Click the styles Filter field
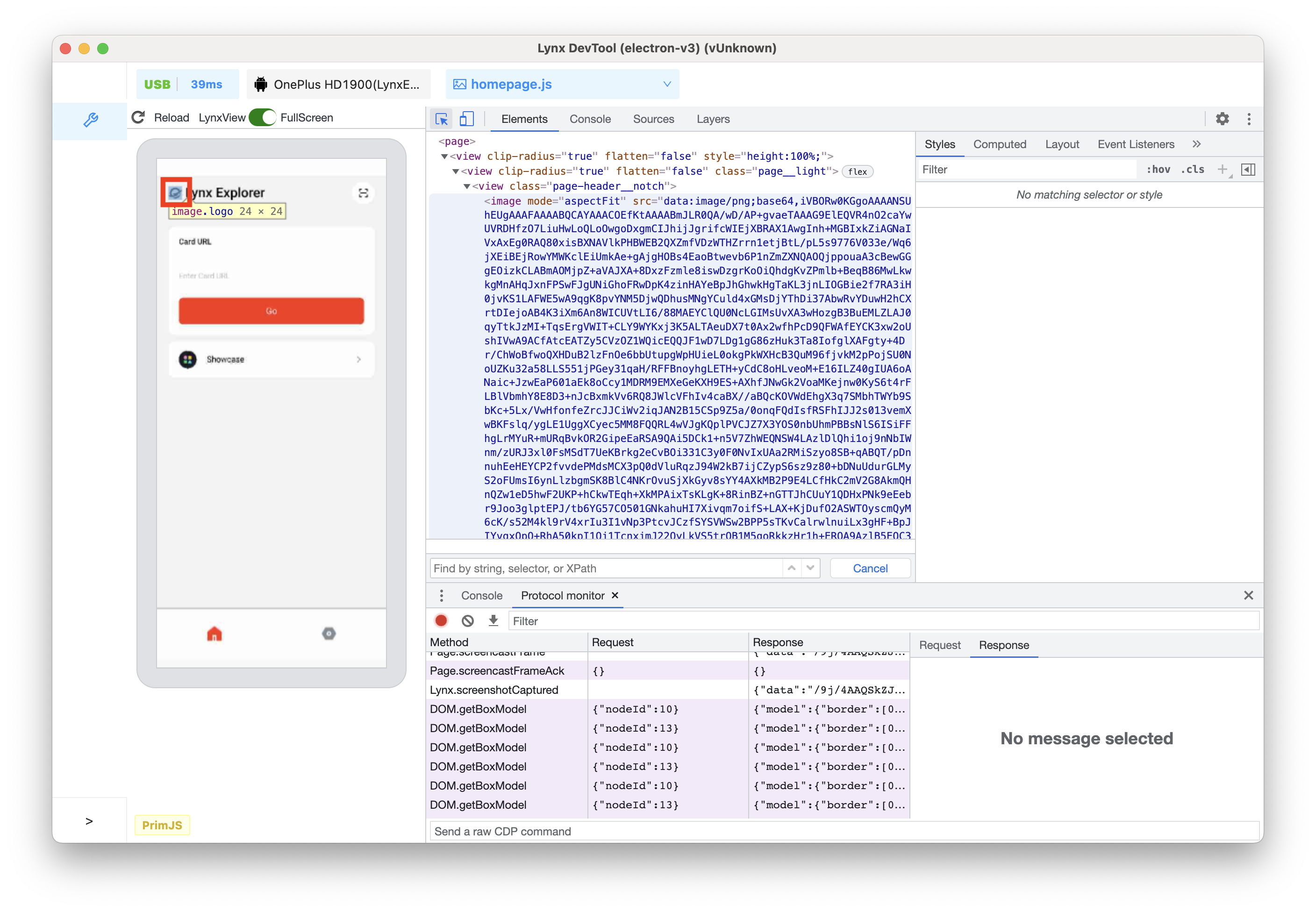Screen dimensions: 1316x912 pos(1027,170)
